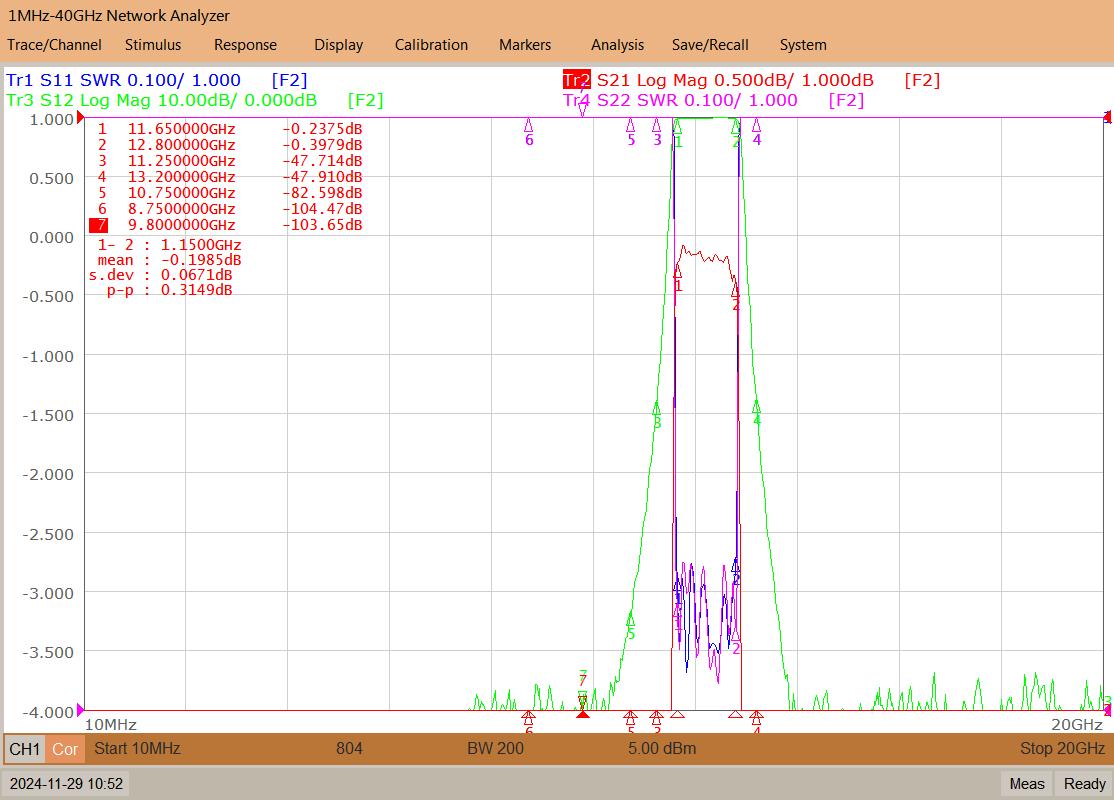The height and width of the screenshot is (800, 1114).
Task: Open the Calibration menu
Action: tap(431, 45)
